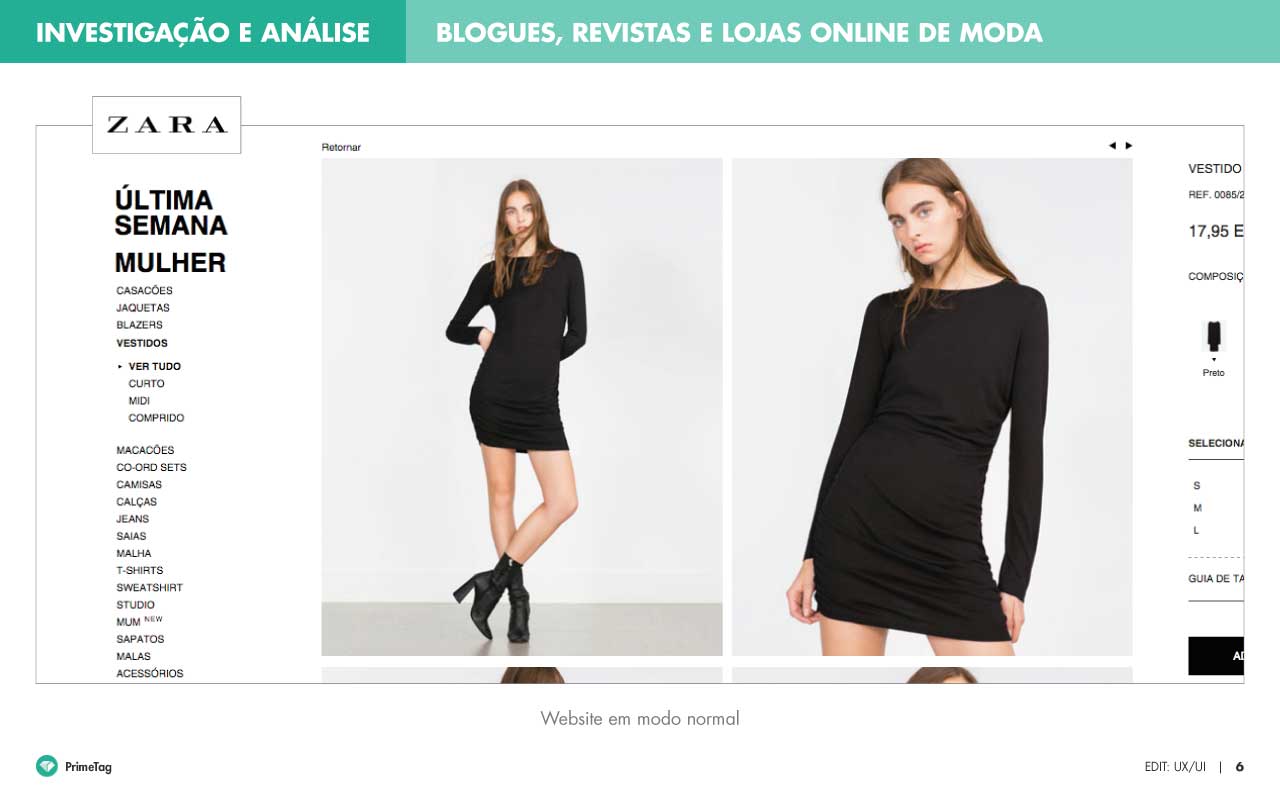Open the VESTIDOS category
Screen dimensions: 1280x800
tap(142, 343)
